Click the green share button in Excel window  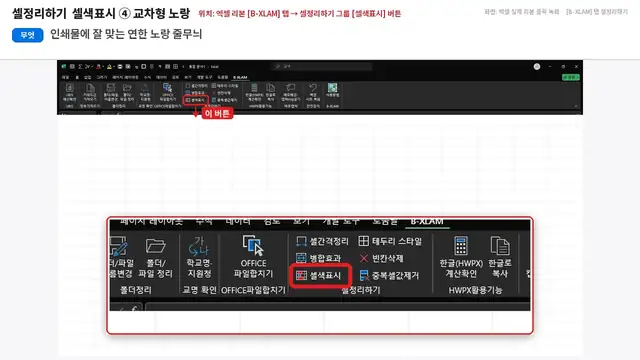click(x=571, y=77)
